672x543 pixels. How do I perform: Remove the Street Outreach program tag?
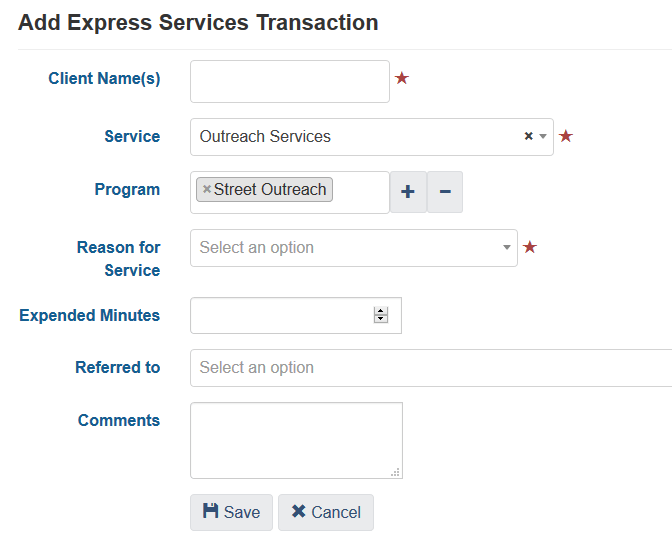[x=207, y=190]
